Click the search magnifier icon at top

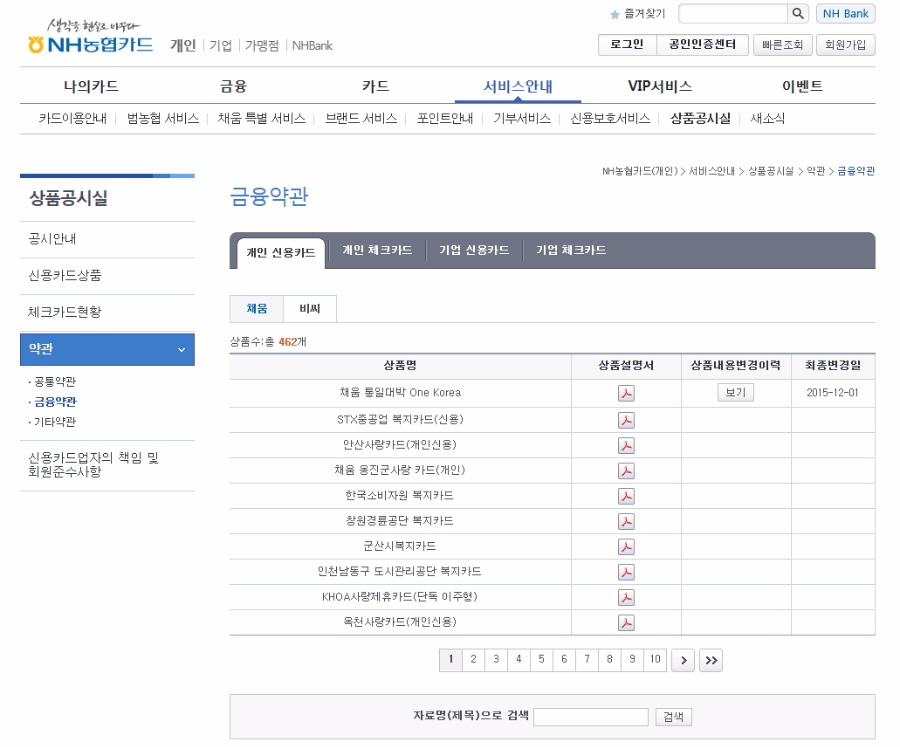pyautogui.click(x=798, y=14)
